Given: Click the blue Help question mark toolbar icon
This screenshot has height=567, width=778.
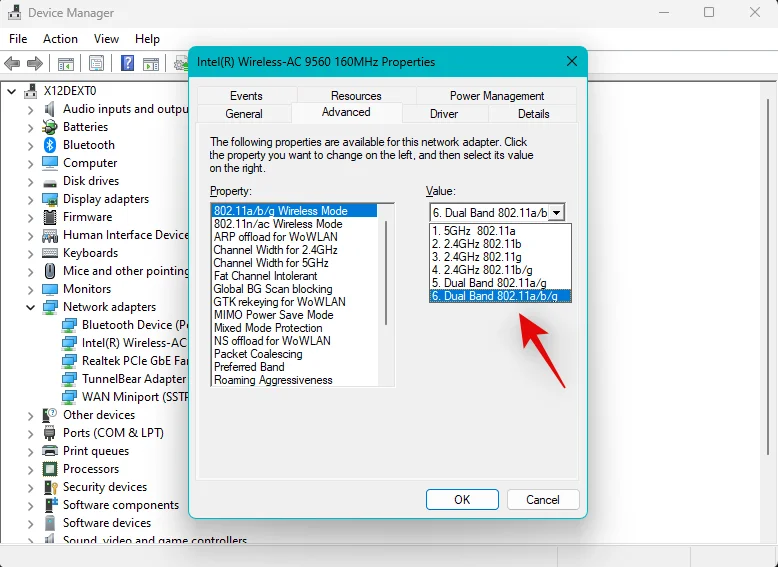Looking at the screenshot, I should coord(128,64).
